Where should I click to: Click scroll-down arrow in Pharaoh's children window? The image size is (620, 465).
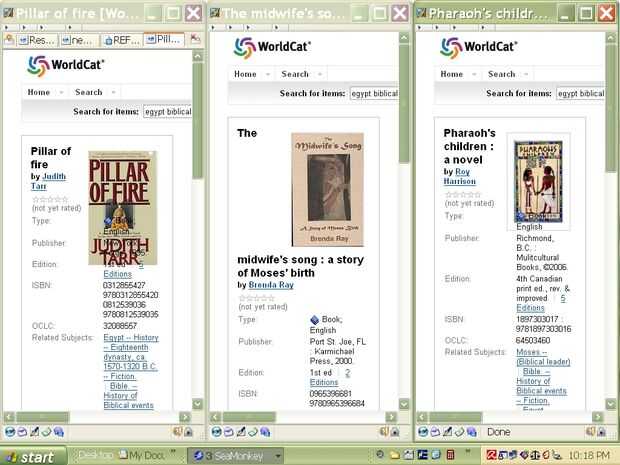(x=610, y=403)
